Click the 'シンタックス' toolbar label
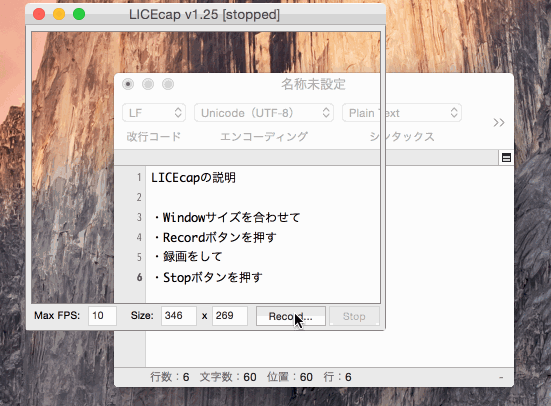The image size is (551, 406). coord(402,136)
